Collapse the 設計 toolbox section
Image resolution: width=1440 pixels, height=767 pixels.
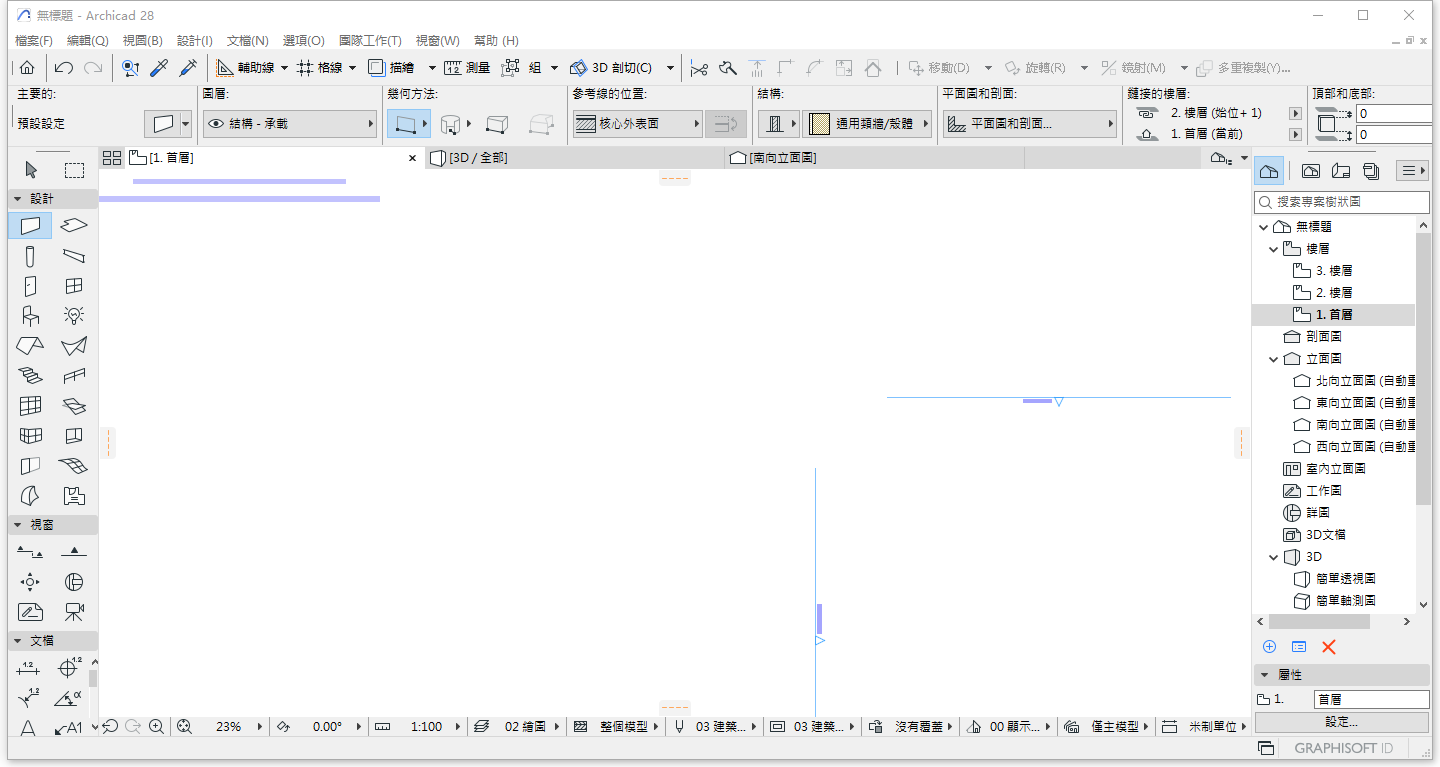[17, 199]
